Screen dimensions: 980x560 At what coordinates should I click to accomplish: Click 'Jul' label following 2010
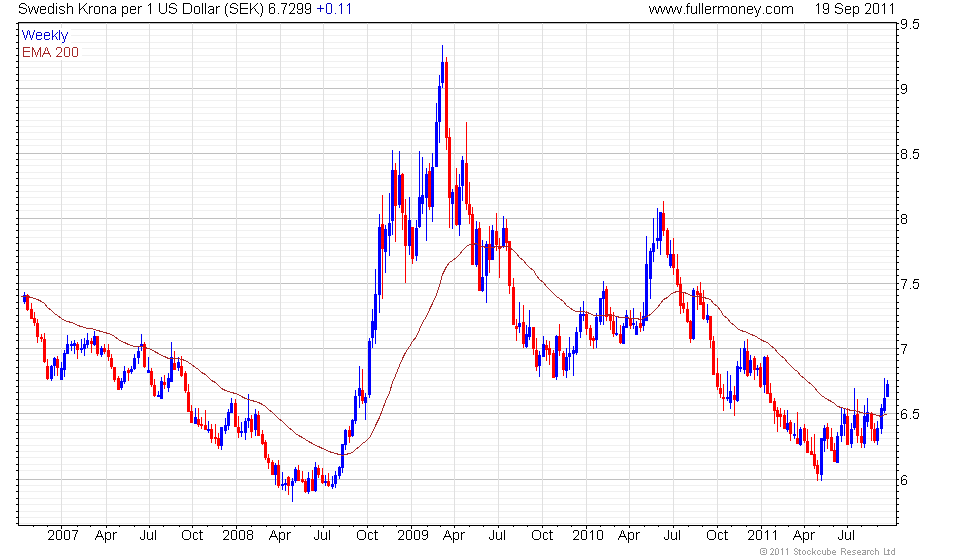coord(672,536)
